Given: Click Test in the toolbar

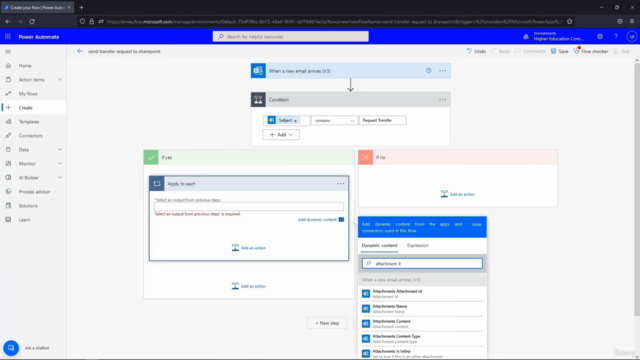Looking at the screenshot, I should coord(621,51).
